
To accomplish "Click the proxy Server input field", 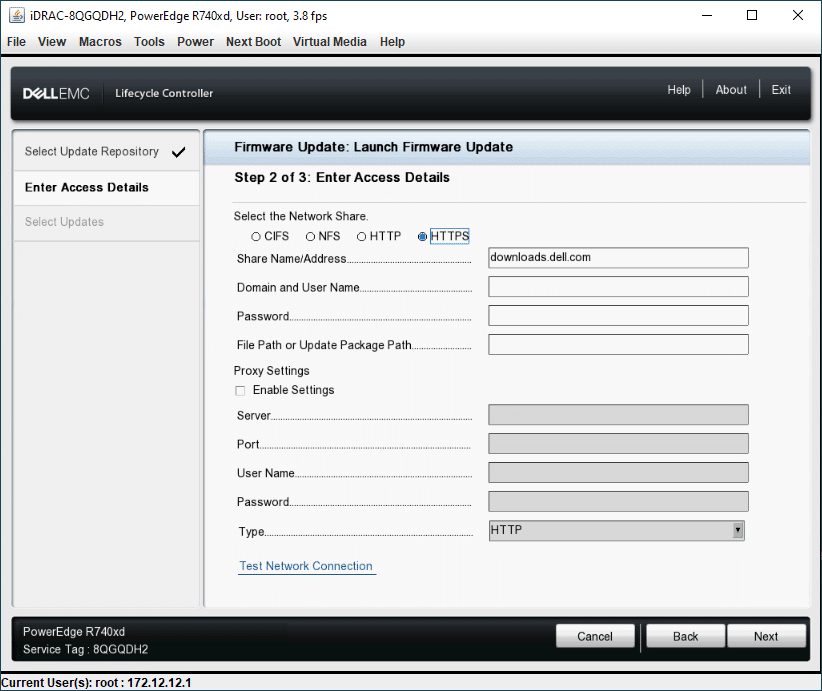I will point(618,415).
